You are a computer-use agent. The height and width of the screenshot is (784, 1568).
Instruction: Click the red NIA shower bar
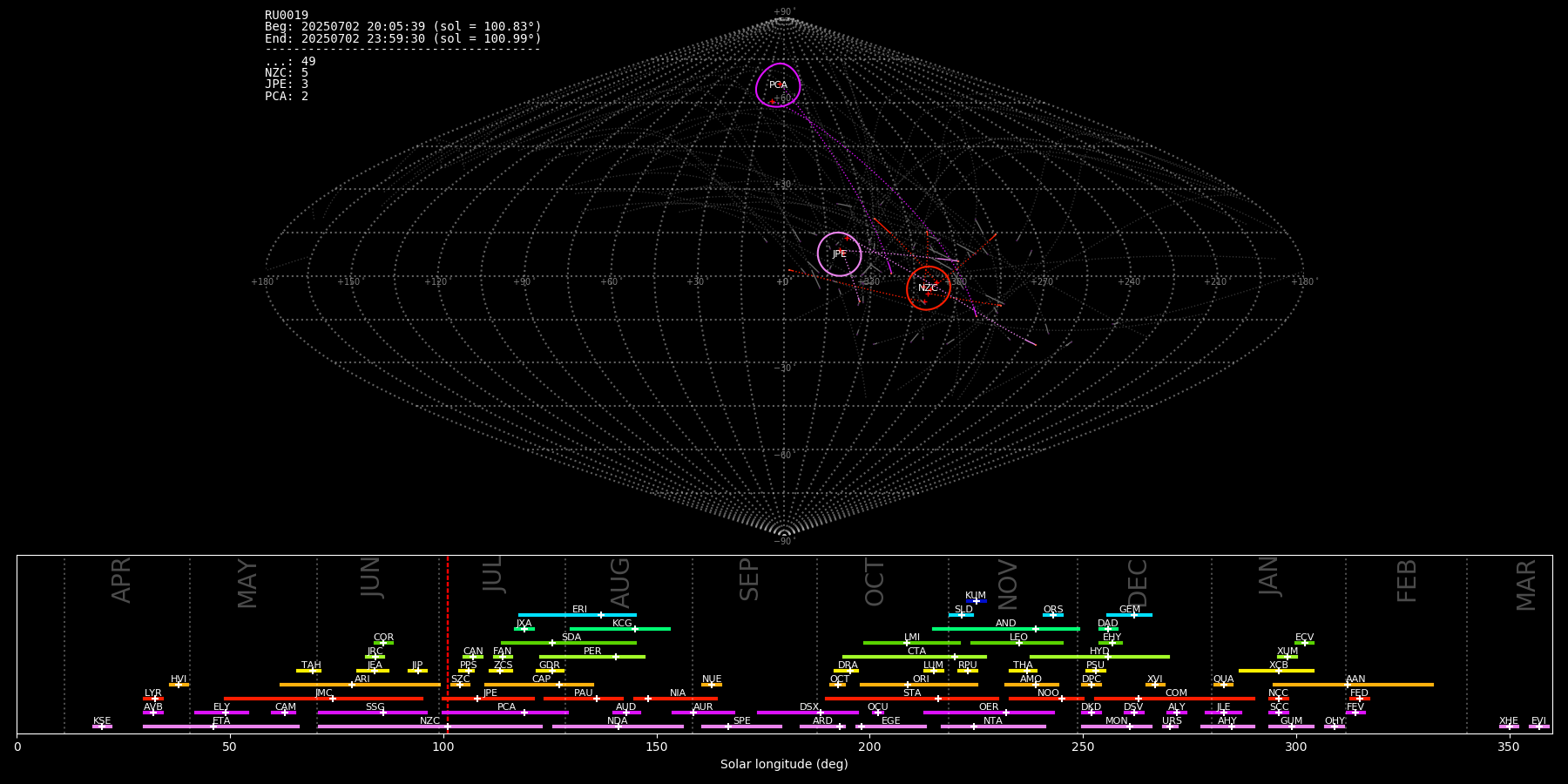(676, 699)
